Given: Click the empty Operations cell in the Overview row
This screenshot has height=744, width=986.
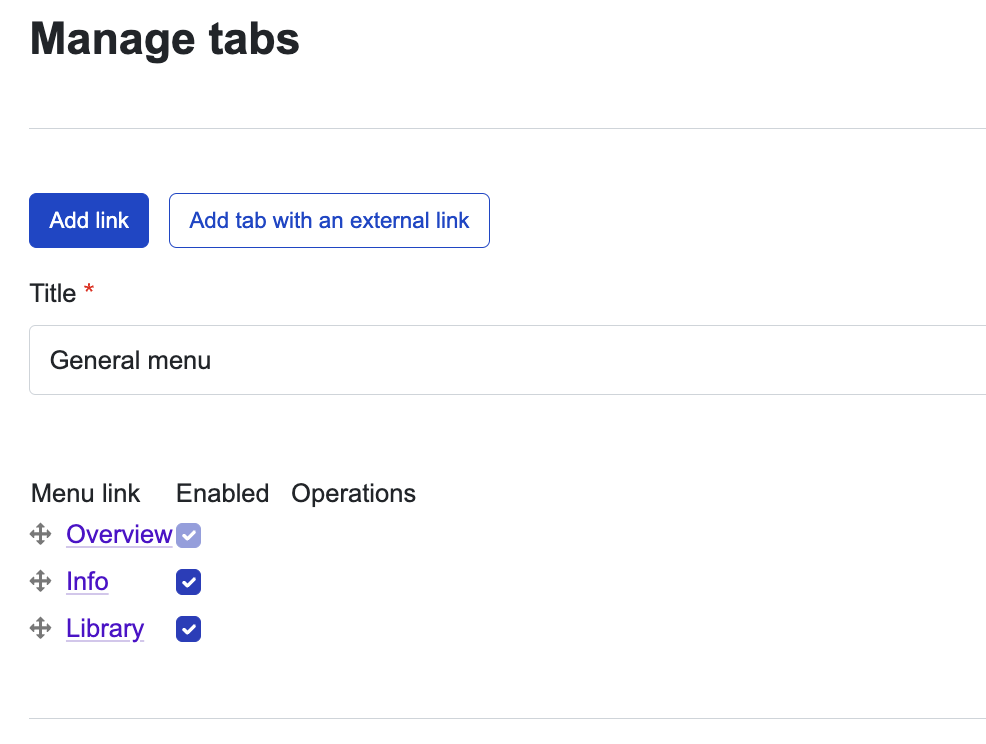Looking at the screenshot, I should 353,534.
